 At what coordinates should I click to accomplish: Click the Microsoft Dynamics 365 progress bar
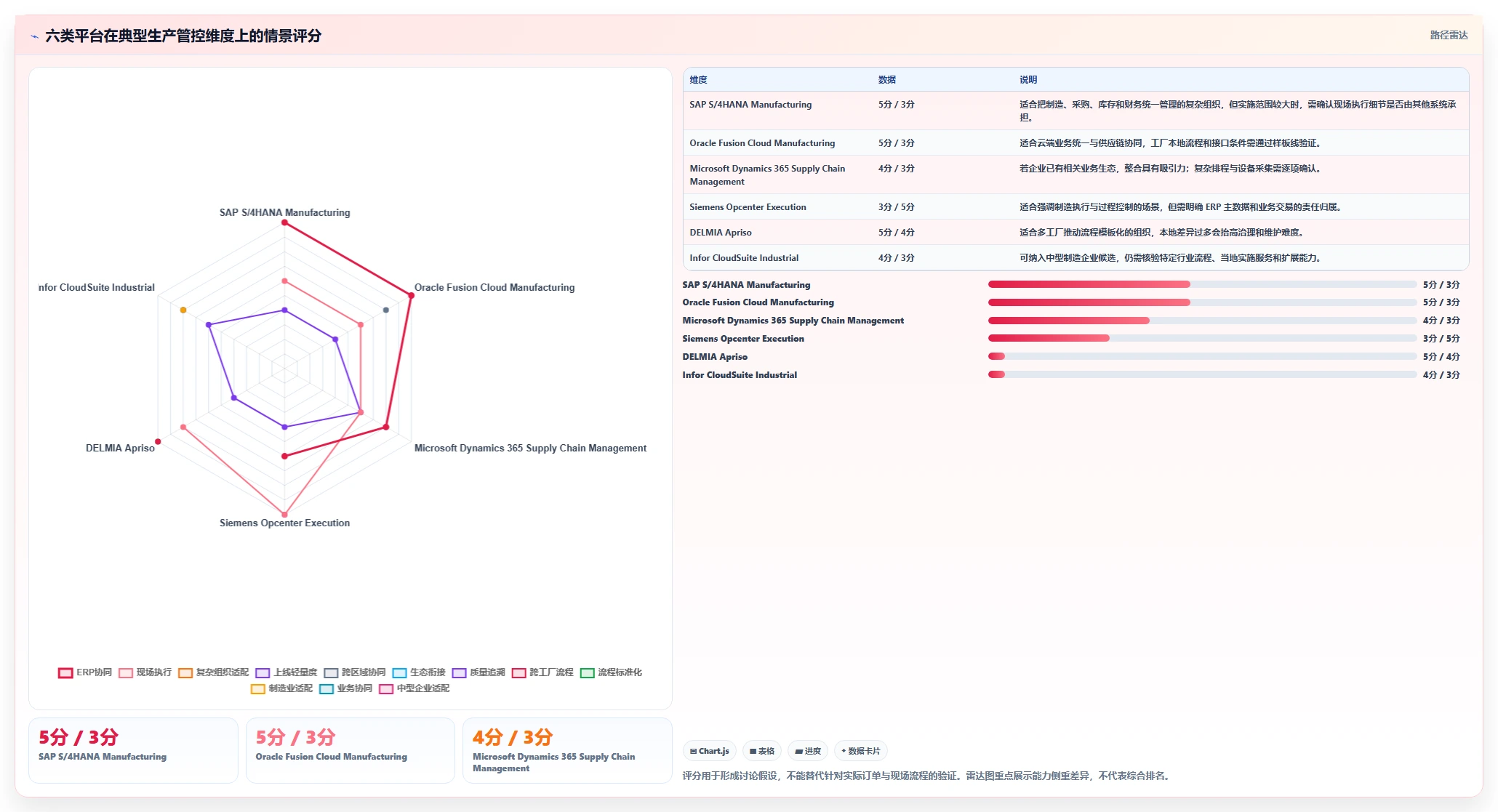(x=1202, y=321)
